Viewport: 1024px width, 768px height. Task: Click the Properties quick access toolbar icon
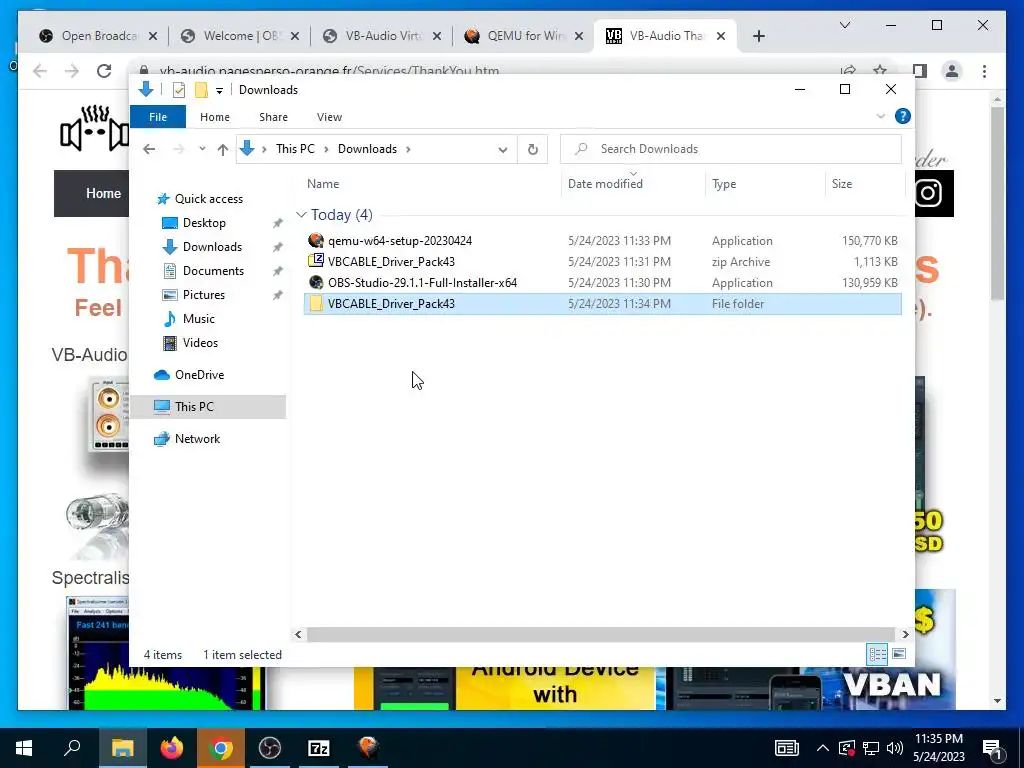(x=179, y=90)
